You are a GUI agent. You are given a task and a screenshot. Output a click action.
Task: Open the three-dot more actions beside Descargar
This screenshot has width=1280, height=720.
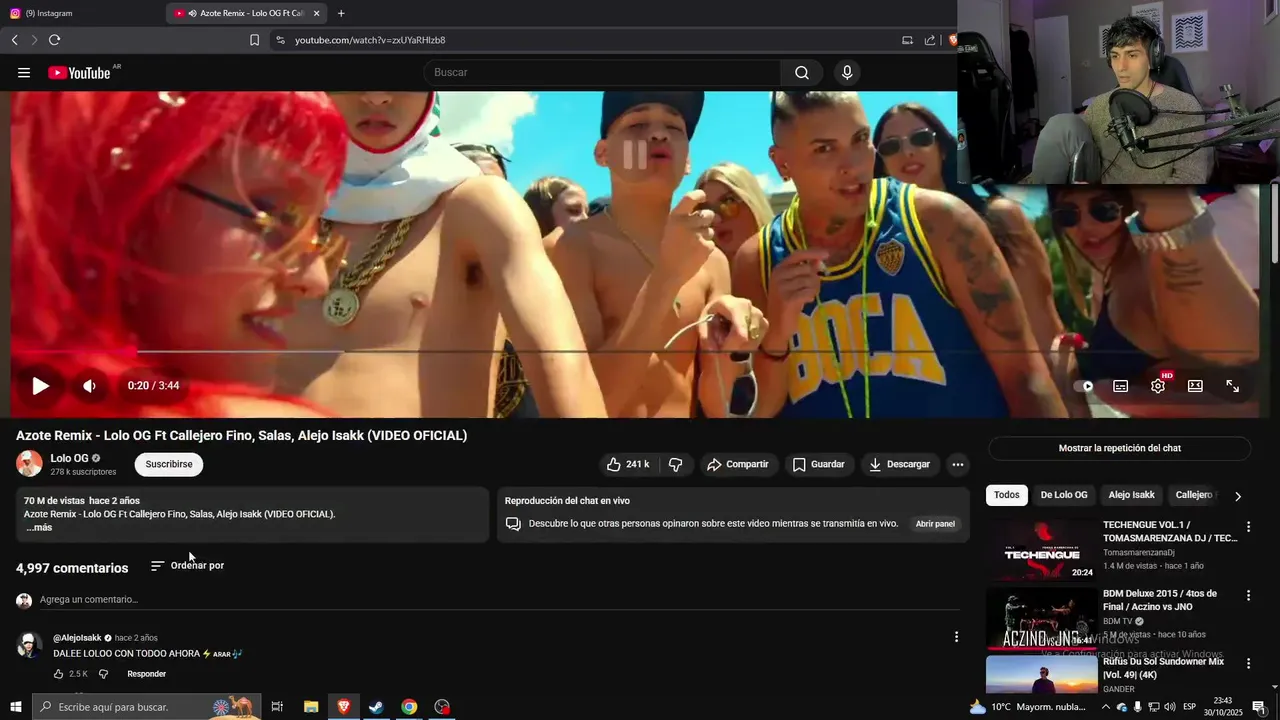point(958,464)
